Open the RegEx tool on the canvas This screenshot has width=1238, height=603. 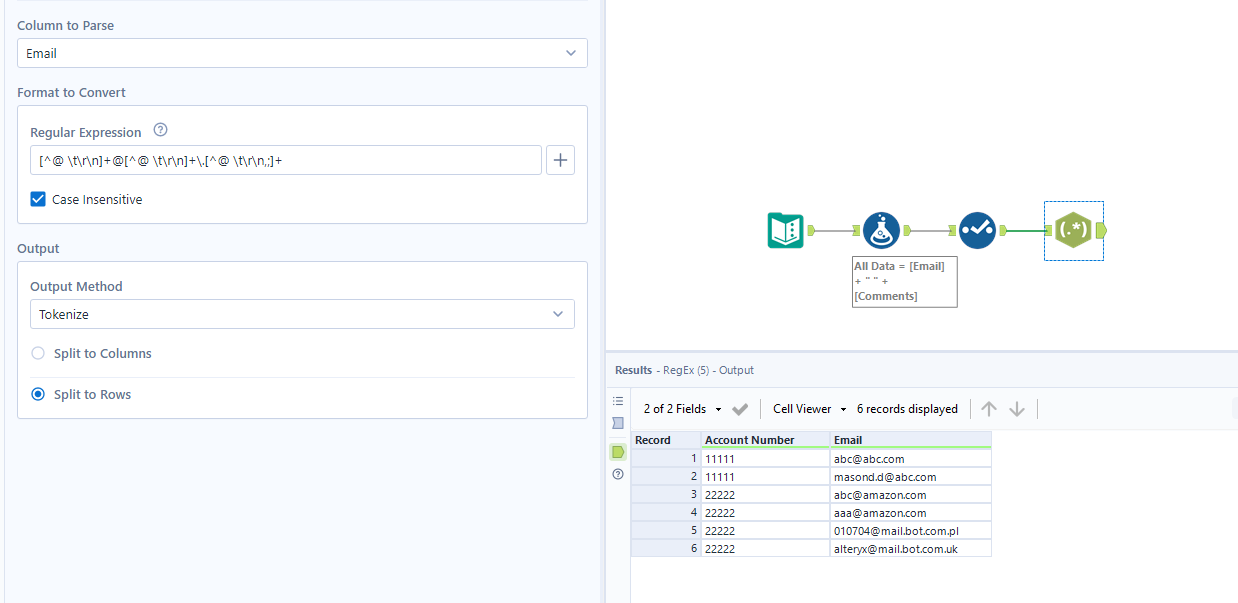[x=1073, y=230]
